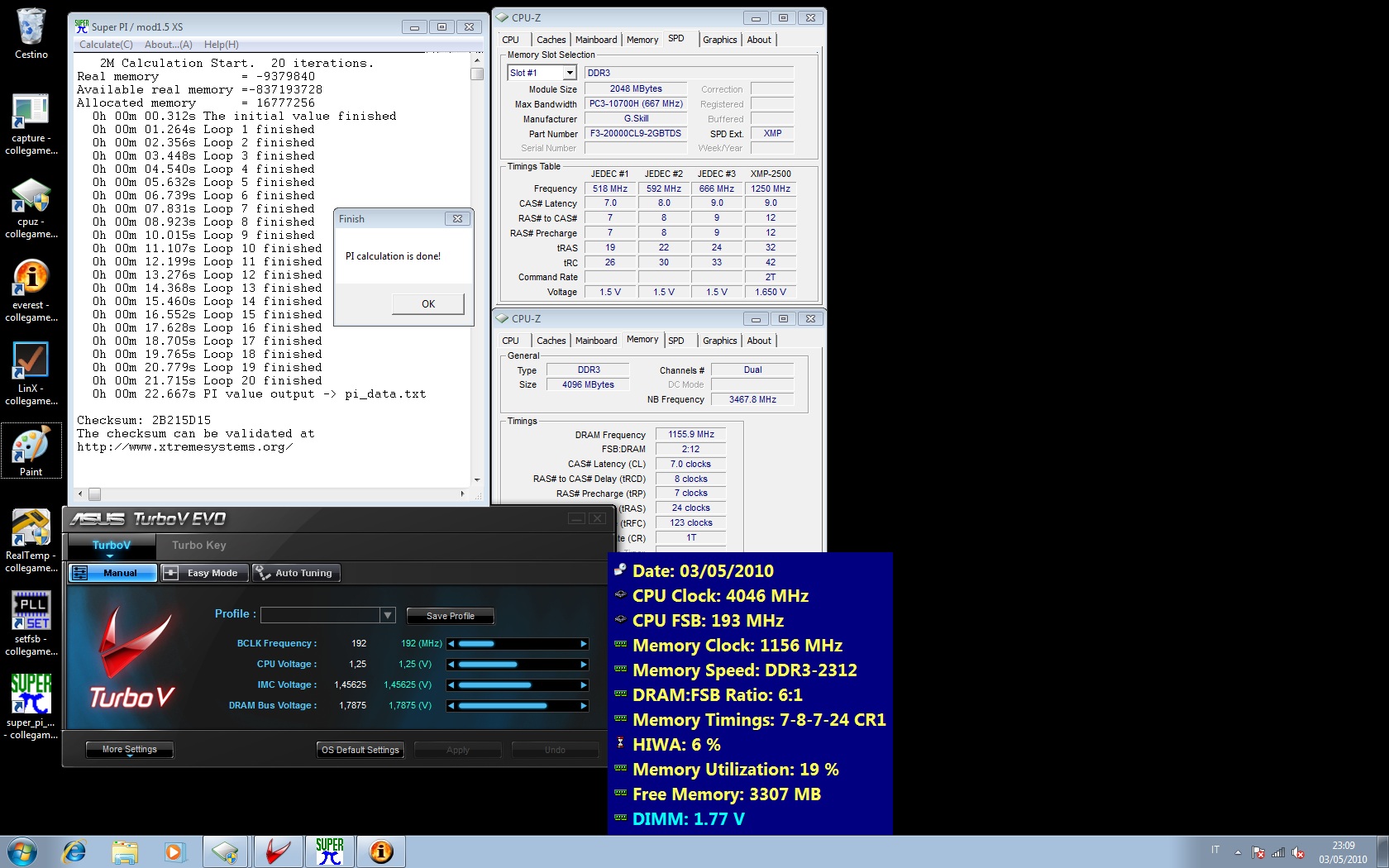
Task: Select the capture desktop shortcut
Action: 31,124
